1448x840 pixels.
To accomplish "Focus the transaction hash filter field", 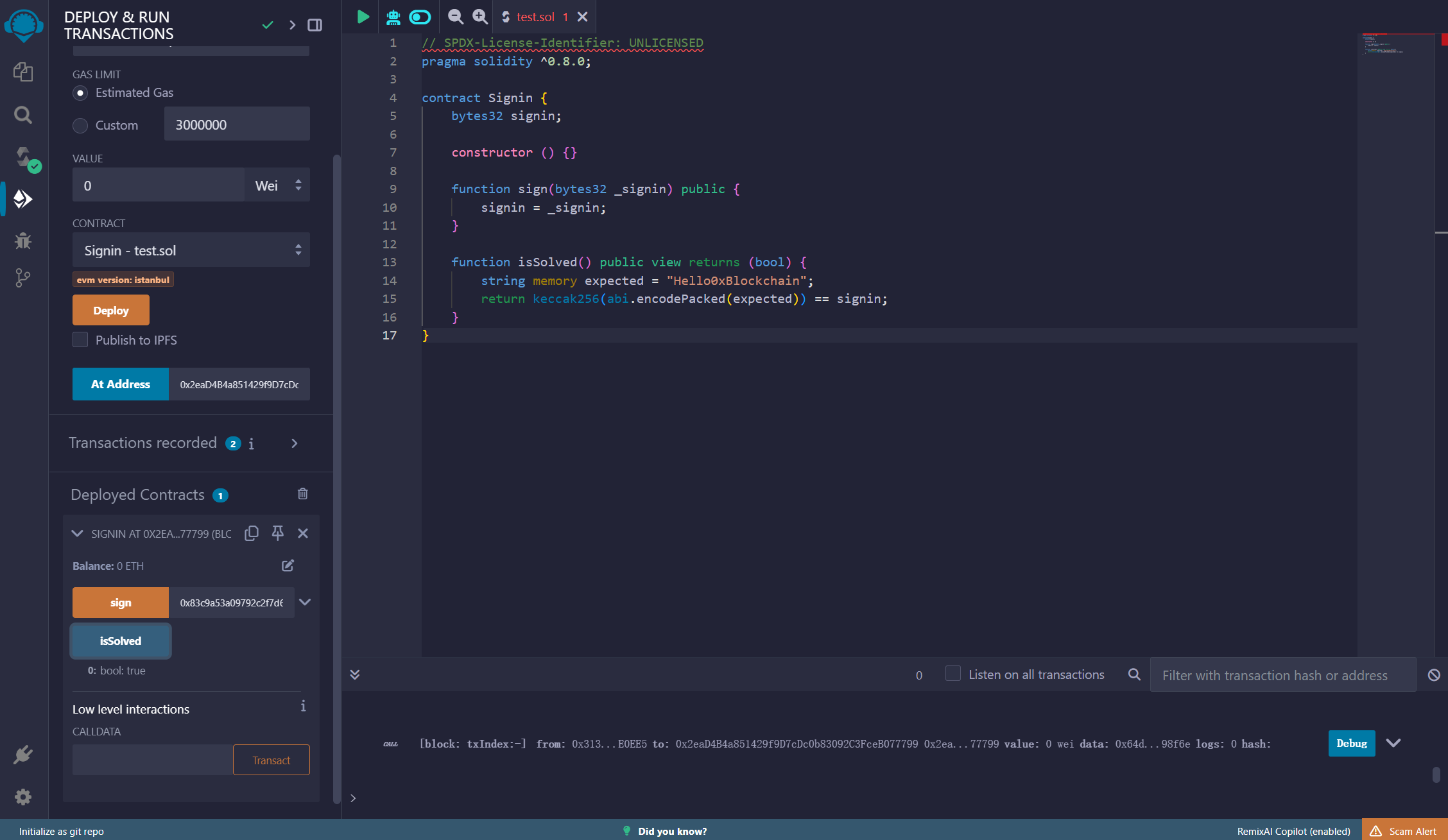I will tap(1283, 674).
